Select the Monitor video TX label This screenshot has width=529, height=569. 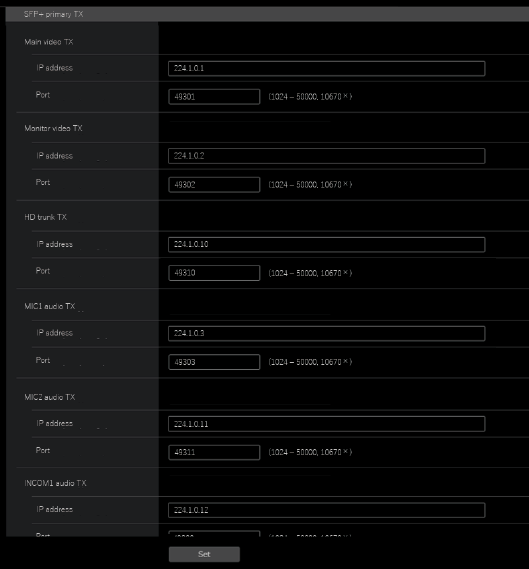(53, 128)
